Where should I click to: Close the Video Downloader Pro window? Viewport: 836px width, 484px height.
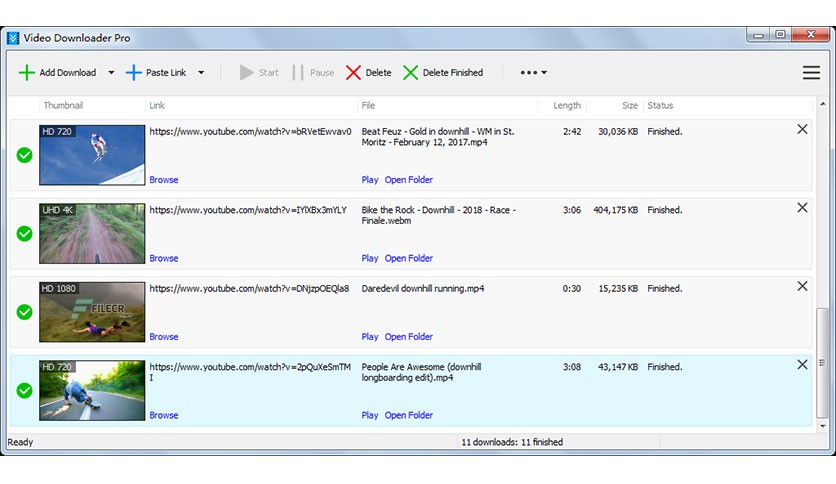(810, 35)
